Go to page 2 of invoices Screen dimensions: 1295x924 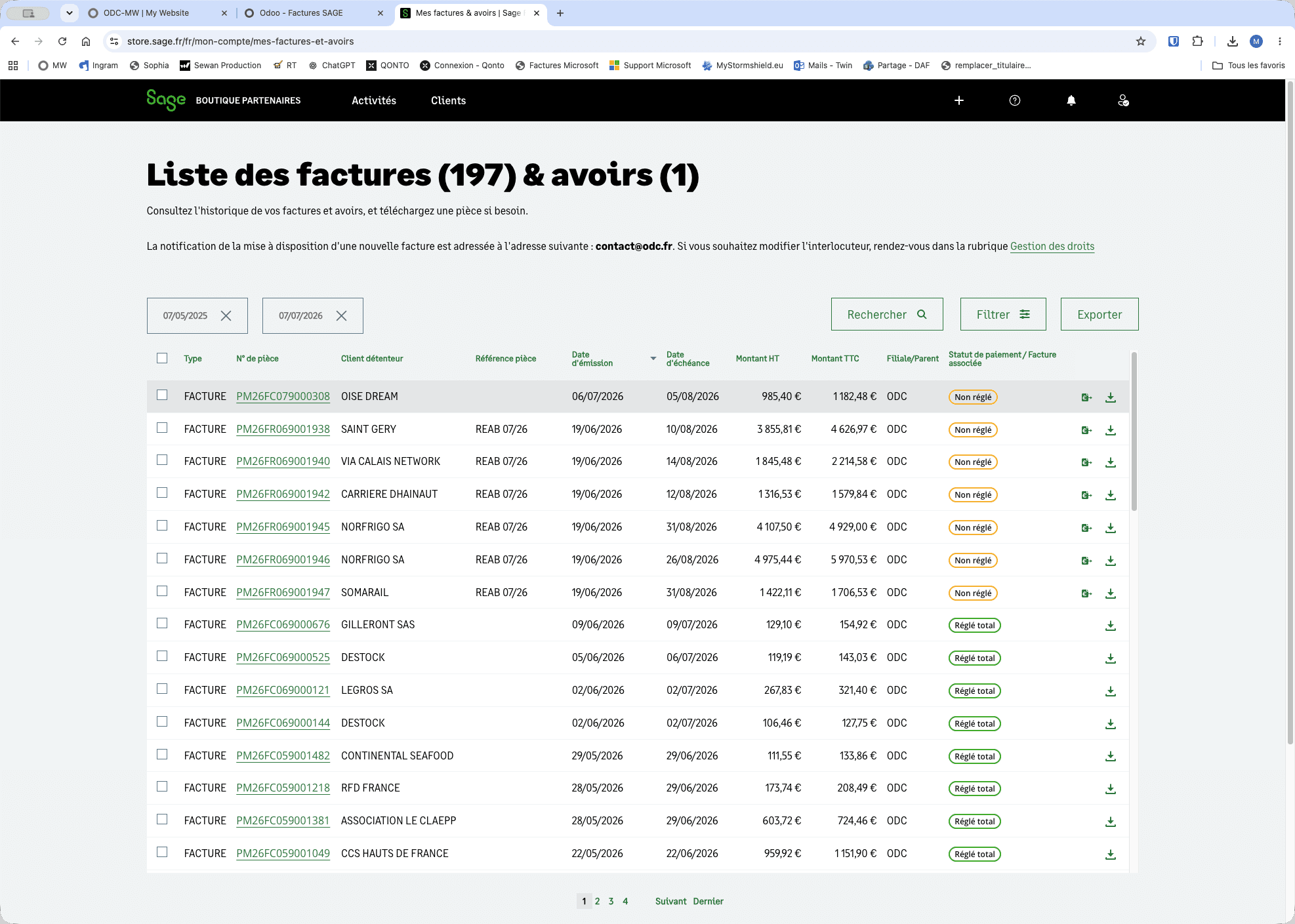click(597, 901)
